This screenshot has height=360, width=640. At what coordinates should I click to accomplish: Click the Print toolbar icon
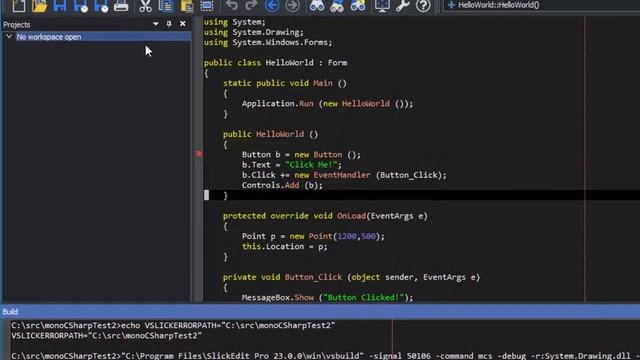pyautogui.click(x=121, y=6)
